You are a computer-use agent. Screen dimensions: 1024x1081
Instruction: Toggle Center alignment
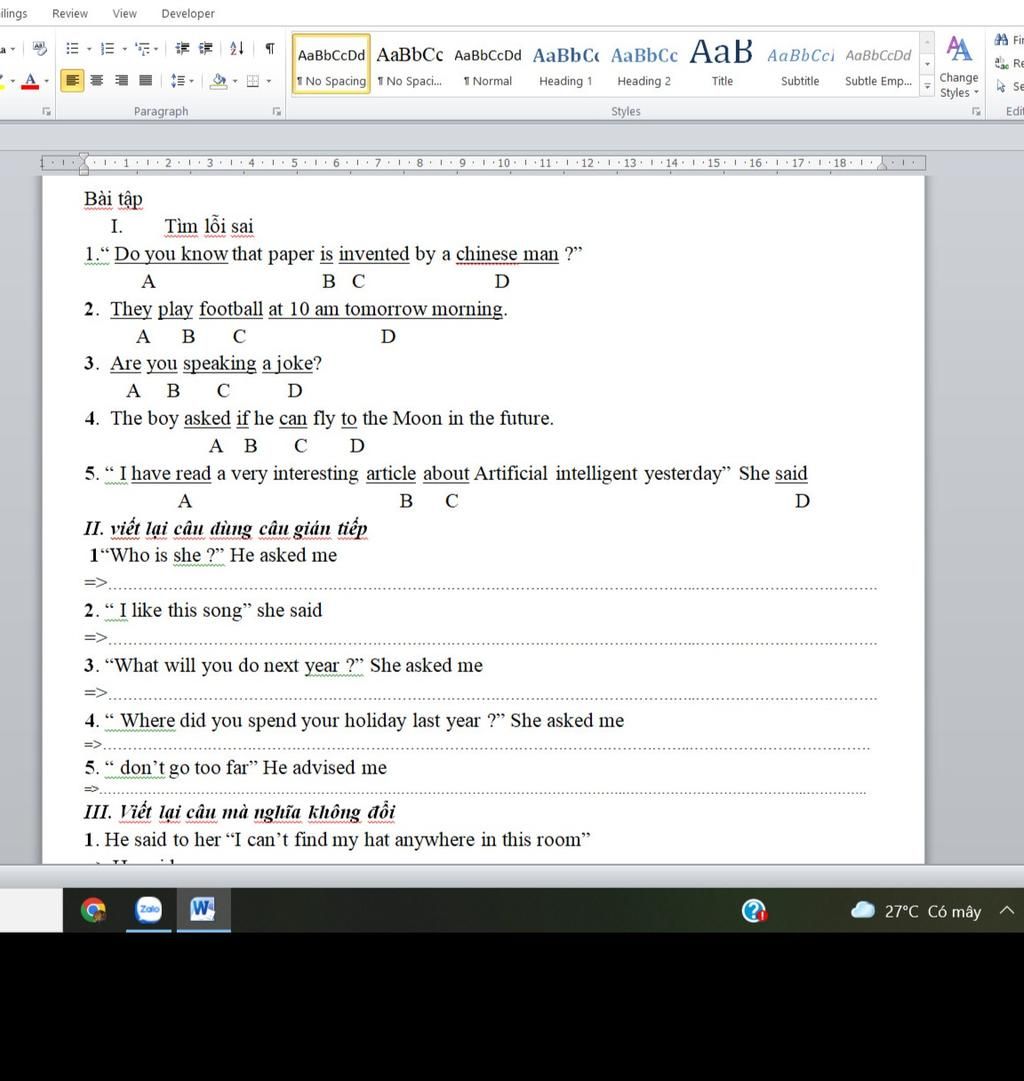click(97, 81)
